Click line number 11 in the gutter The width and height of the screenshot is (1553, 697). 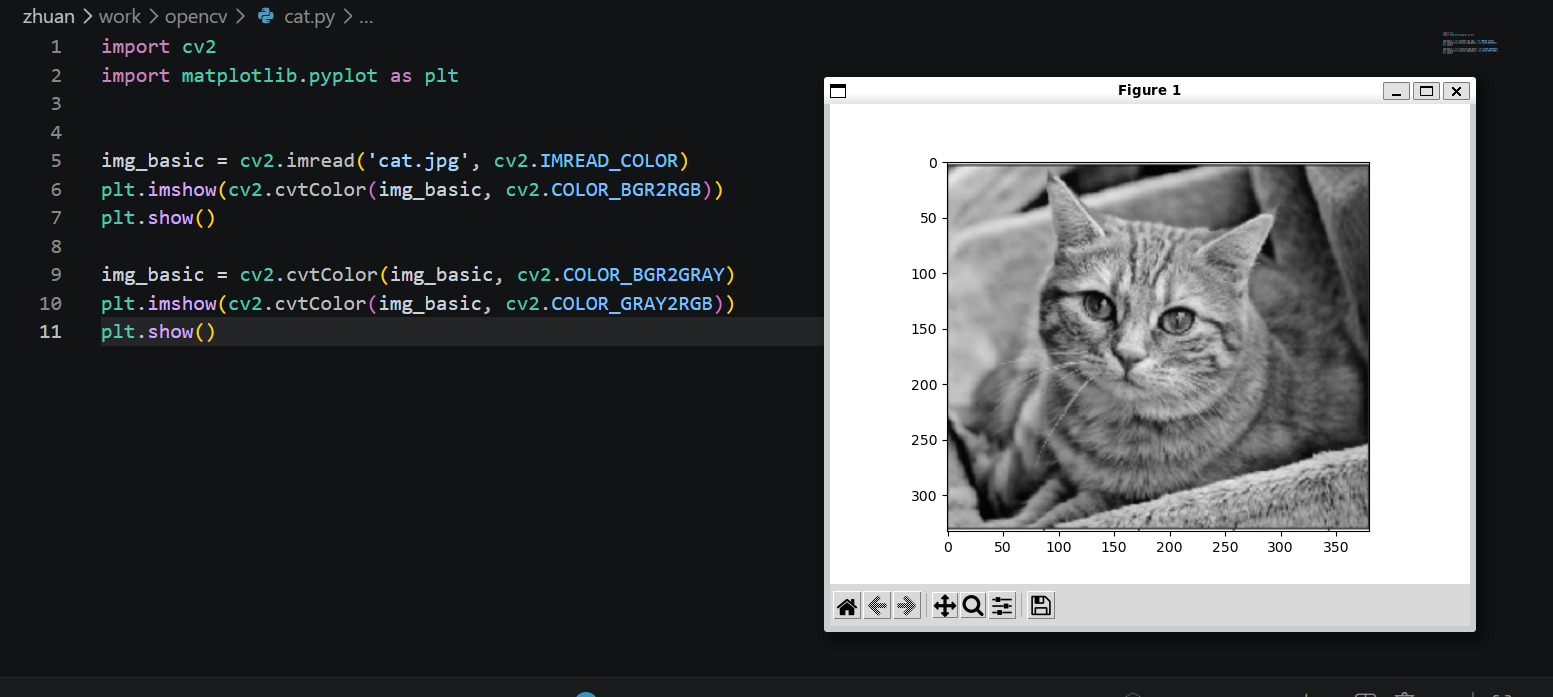50,332
